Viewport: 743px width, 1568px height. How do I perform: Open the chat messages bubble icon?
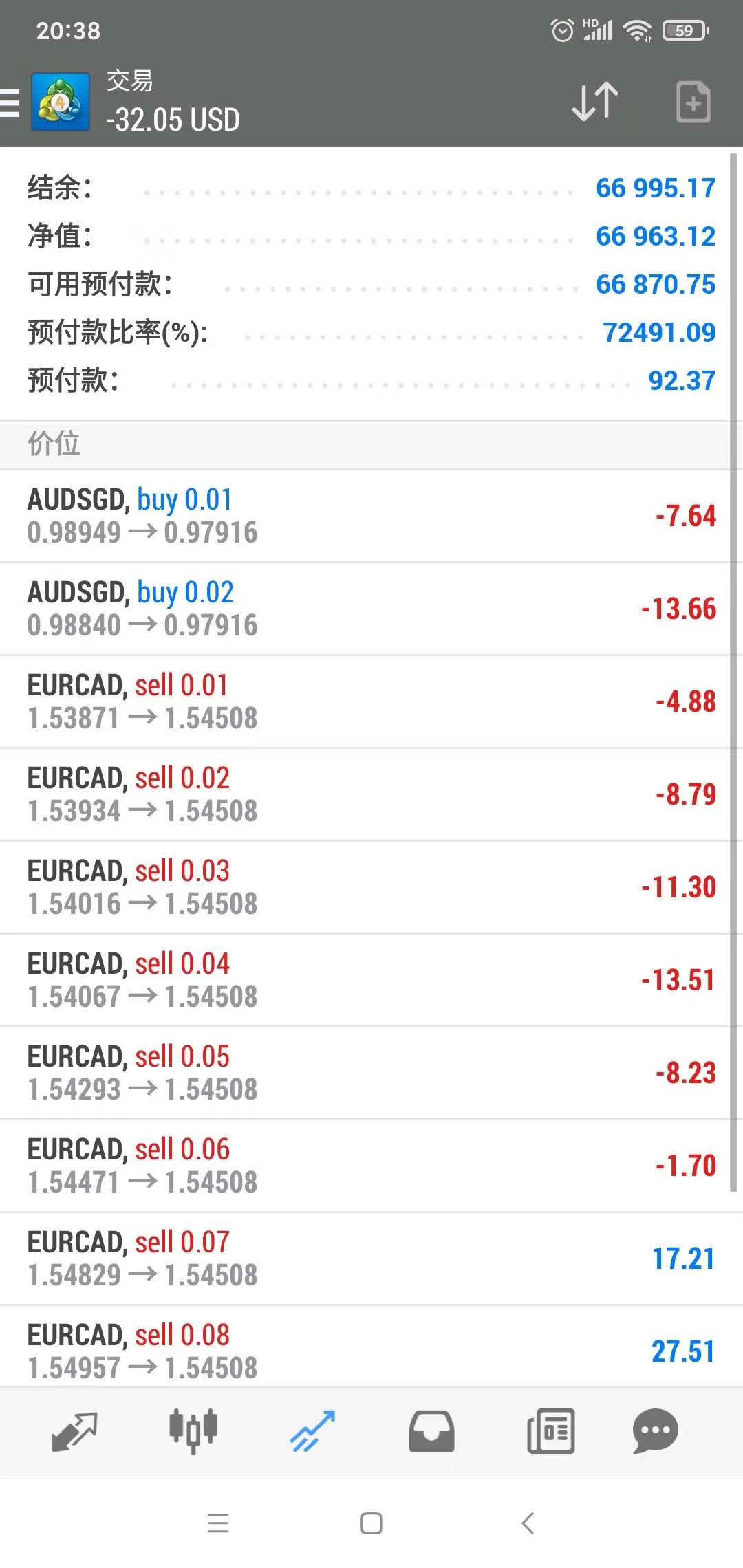(x=655, y=1431)
